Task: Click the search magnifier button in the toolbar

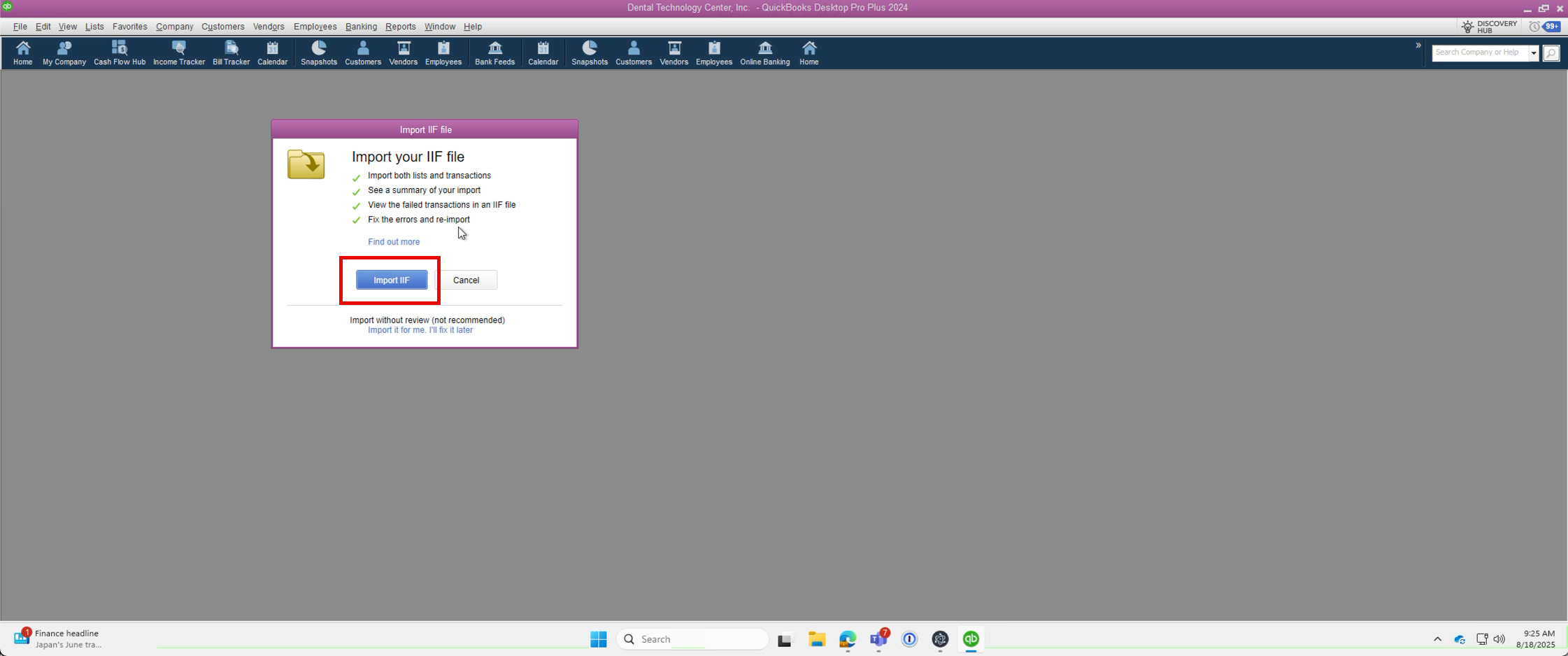Action: coord(1551,53)
